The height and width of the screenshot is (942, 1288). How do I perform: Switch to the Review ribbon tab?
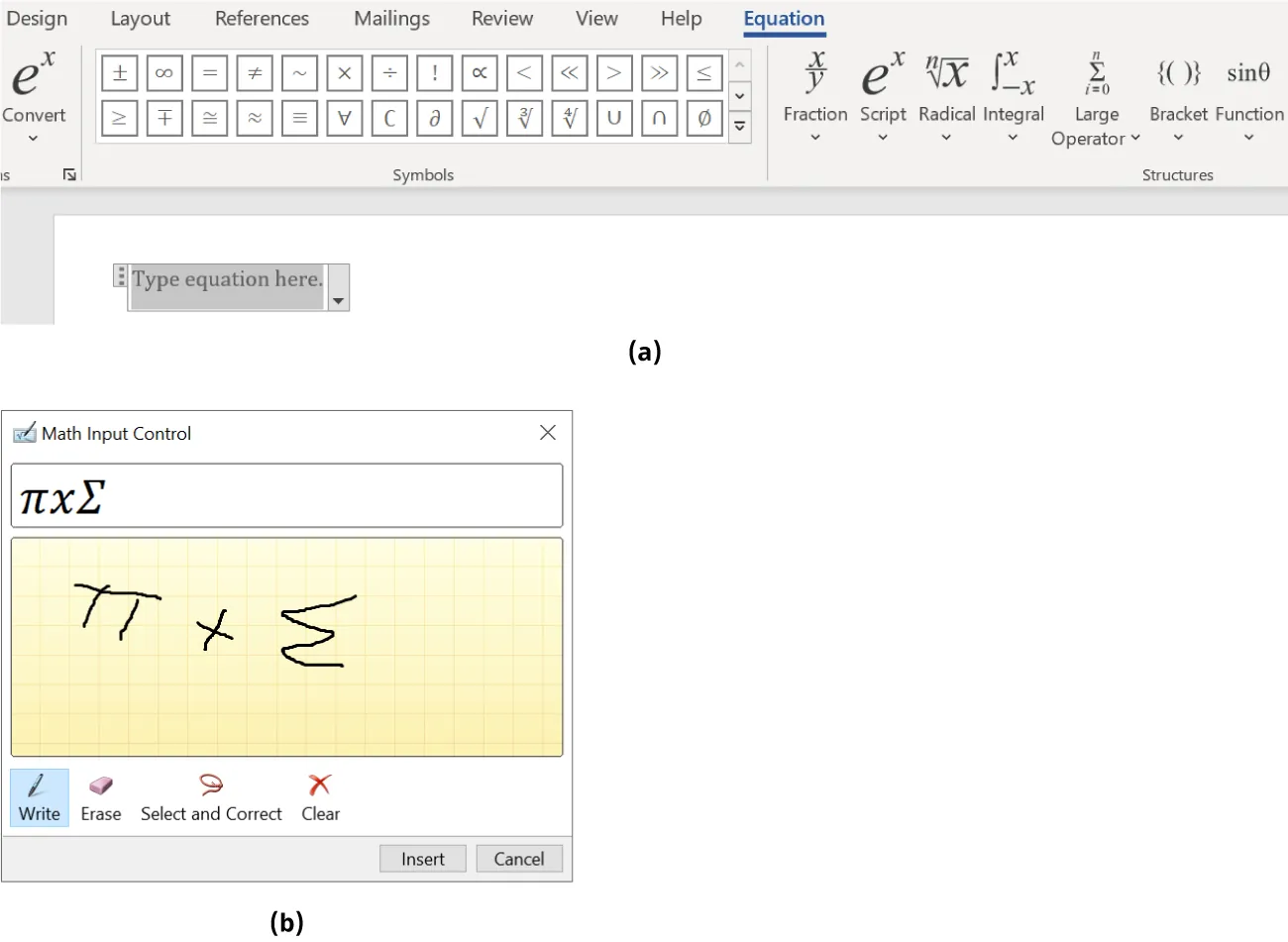[x=501, y=18]
